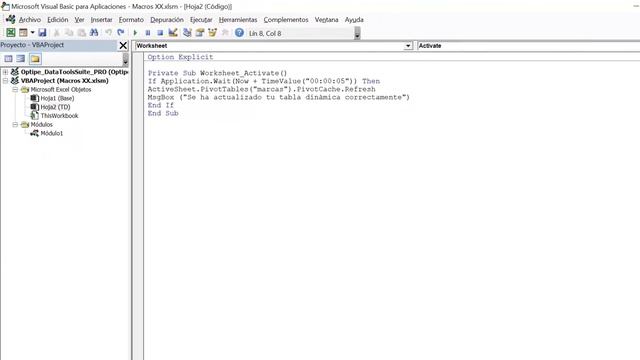Open the Complementos menu

[286, 20]
